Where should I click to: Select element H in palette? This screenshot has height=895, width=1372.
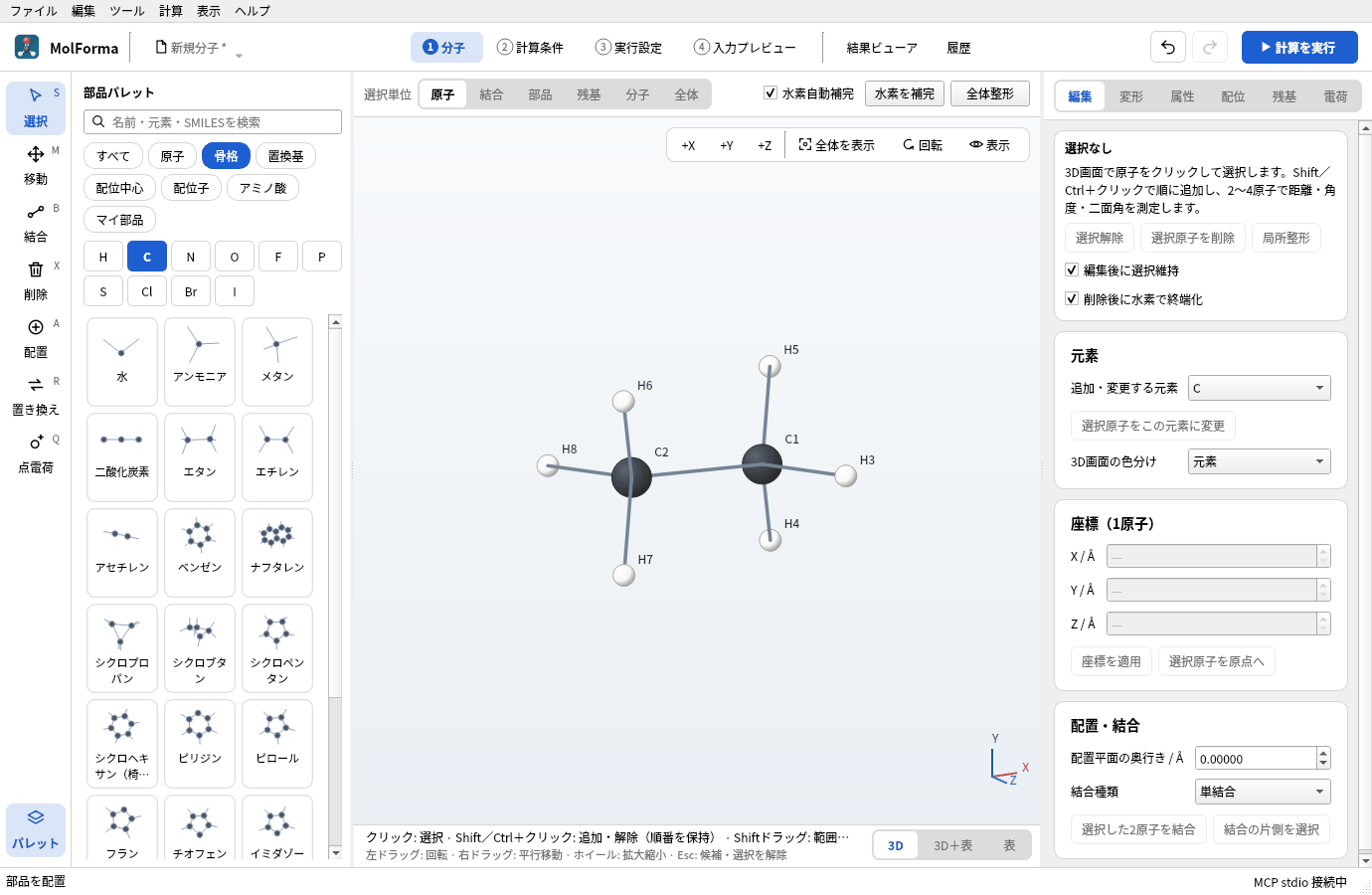(x=103, y=257)
